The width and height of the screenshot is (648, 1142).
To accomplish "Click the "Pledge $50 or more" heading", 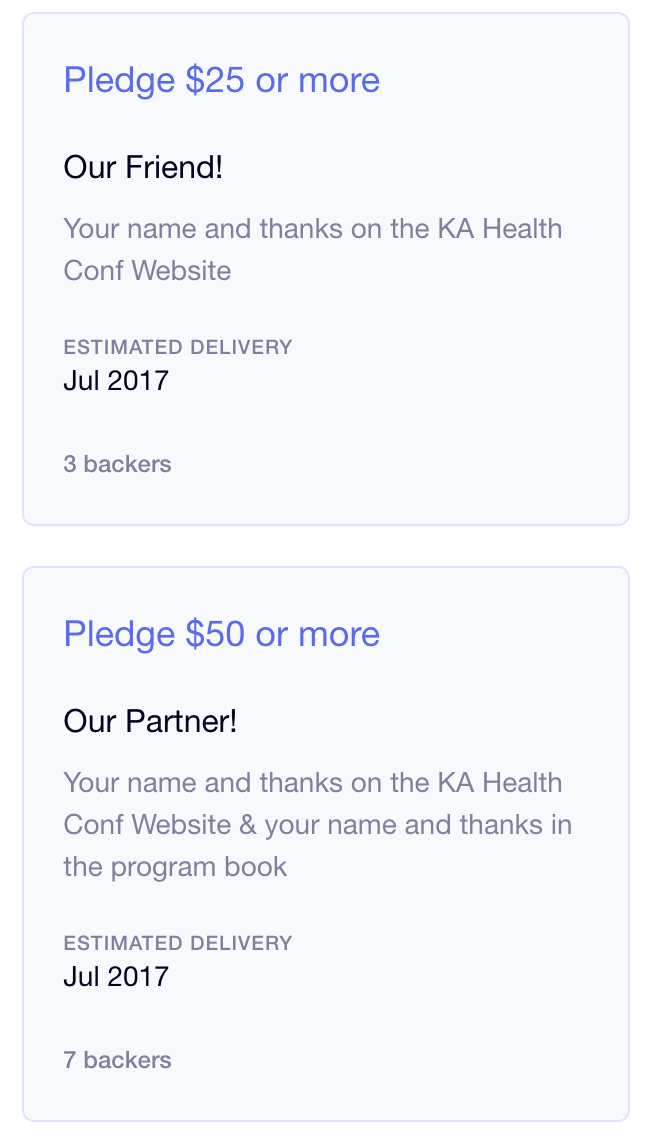I will click(221, 634).
